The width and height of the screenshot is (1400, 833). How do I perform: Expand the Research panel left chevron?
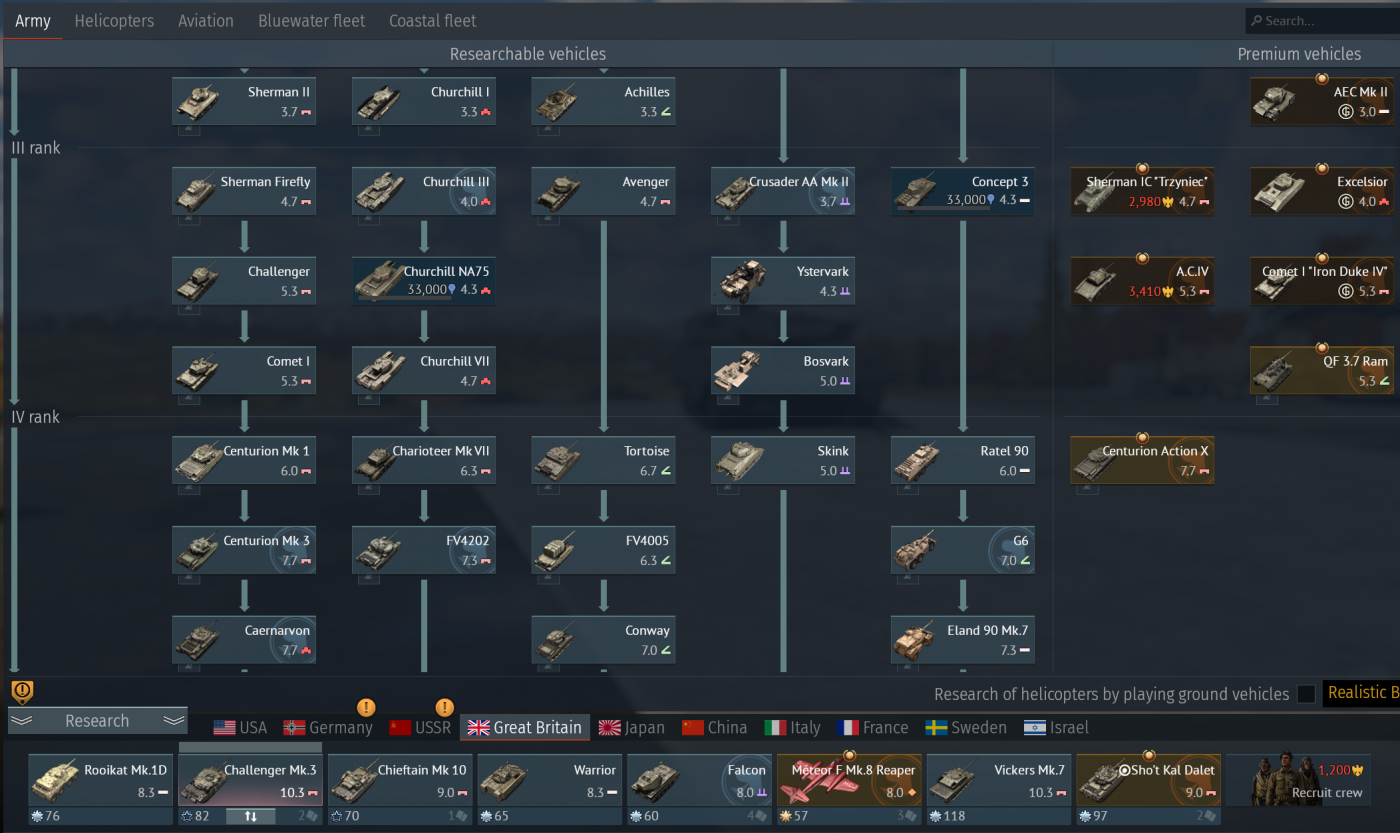pyautogui.click(x=22, y=721)
